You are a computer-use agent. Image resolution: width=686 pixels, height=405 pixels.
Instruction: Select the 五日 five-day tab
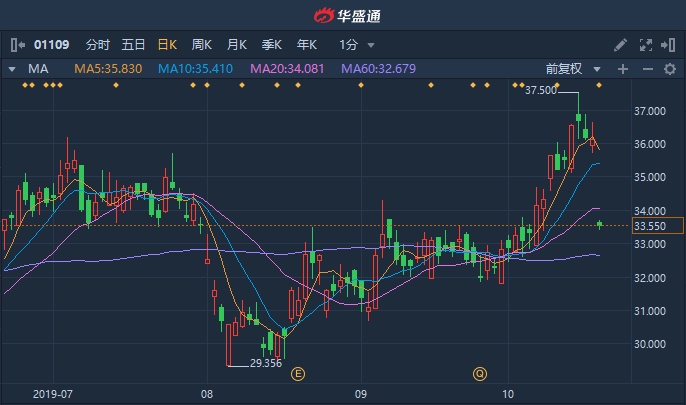133,45
